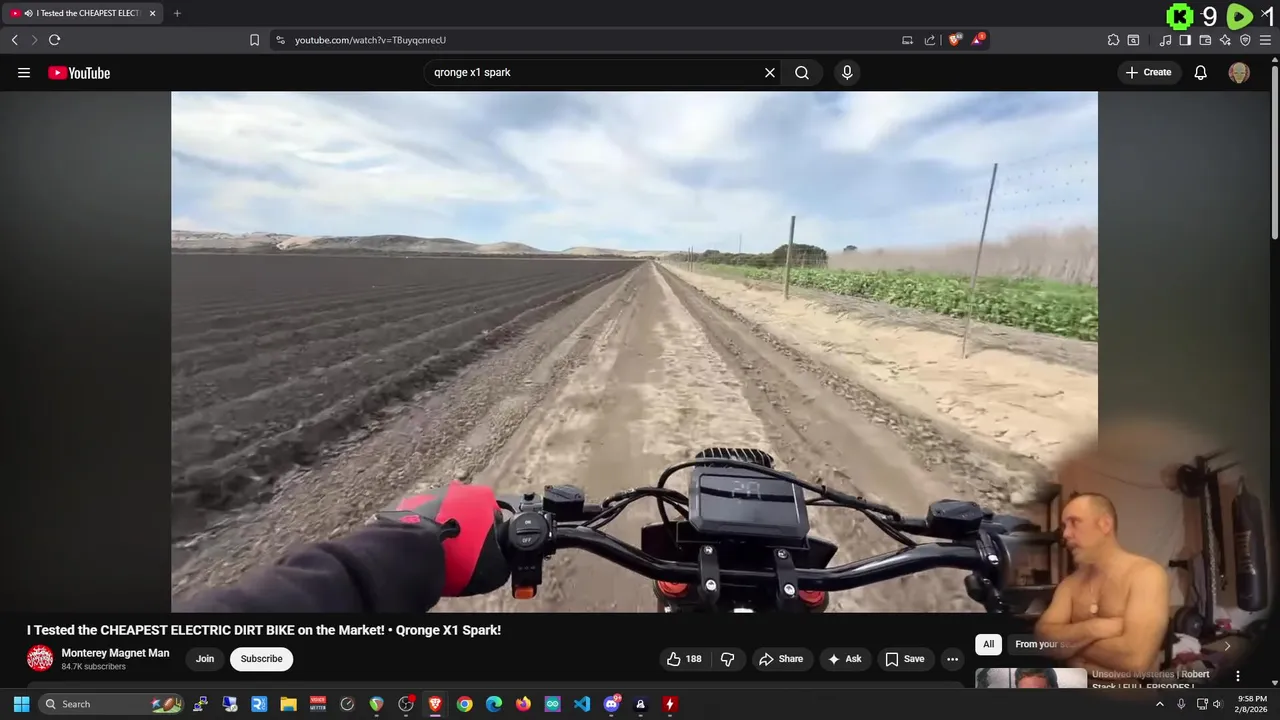
Task: Subscribe to Monterey Magnet Man
Action: [261, 659]
